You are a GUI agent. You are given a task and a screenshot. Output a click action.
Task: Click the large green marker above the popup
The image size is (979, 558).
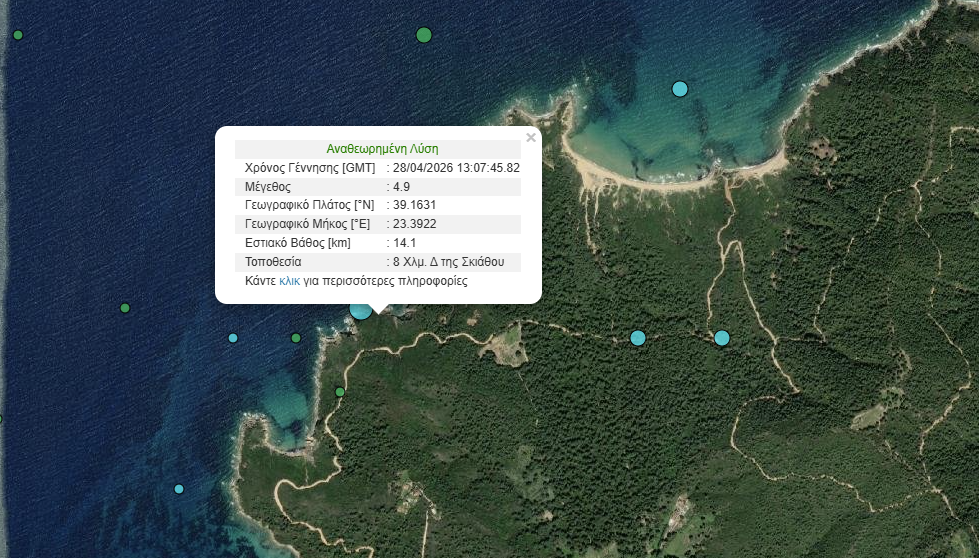pos(424,35)
